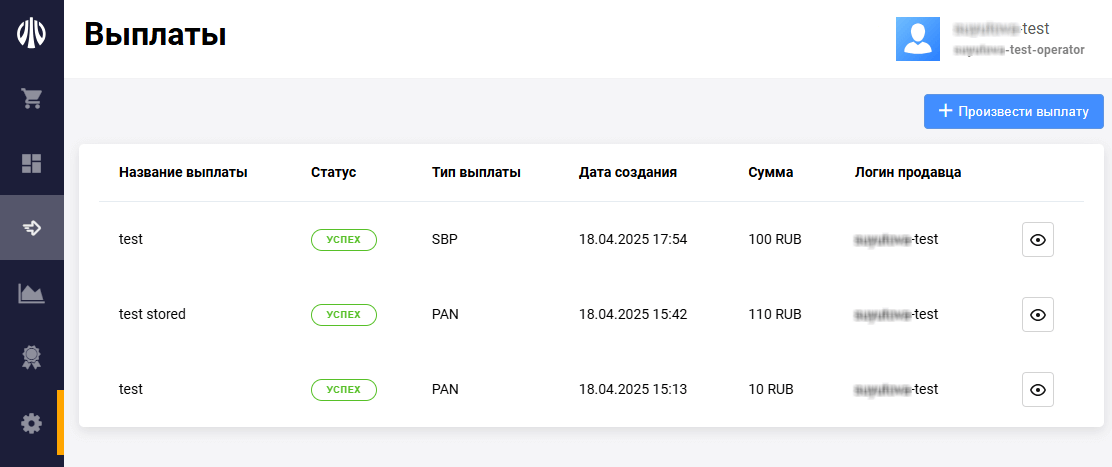View details of the 100 RUB SBP payout
The image size is (1112, 467).
pos(1037,240)
